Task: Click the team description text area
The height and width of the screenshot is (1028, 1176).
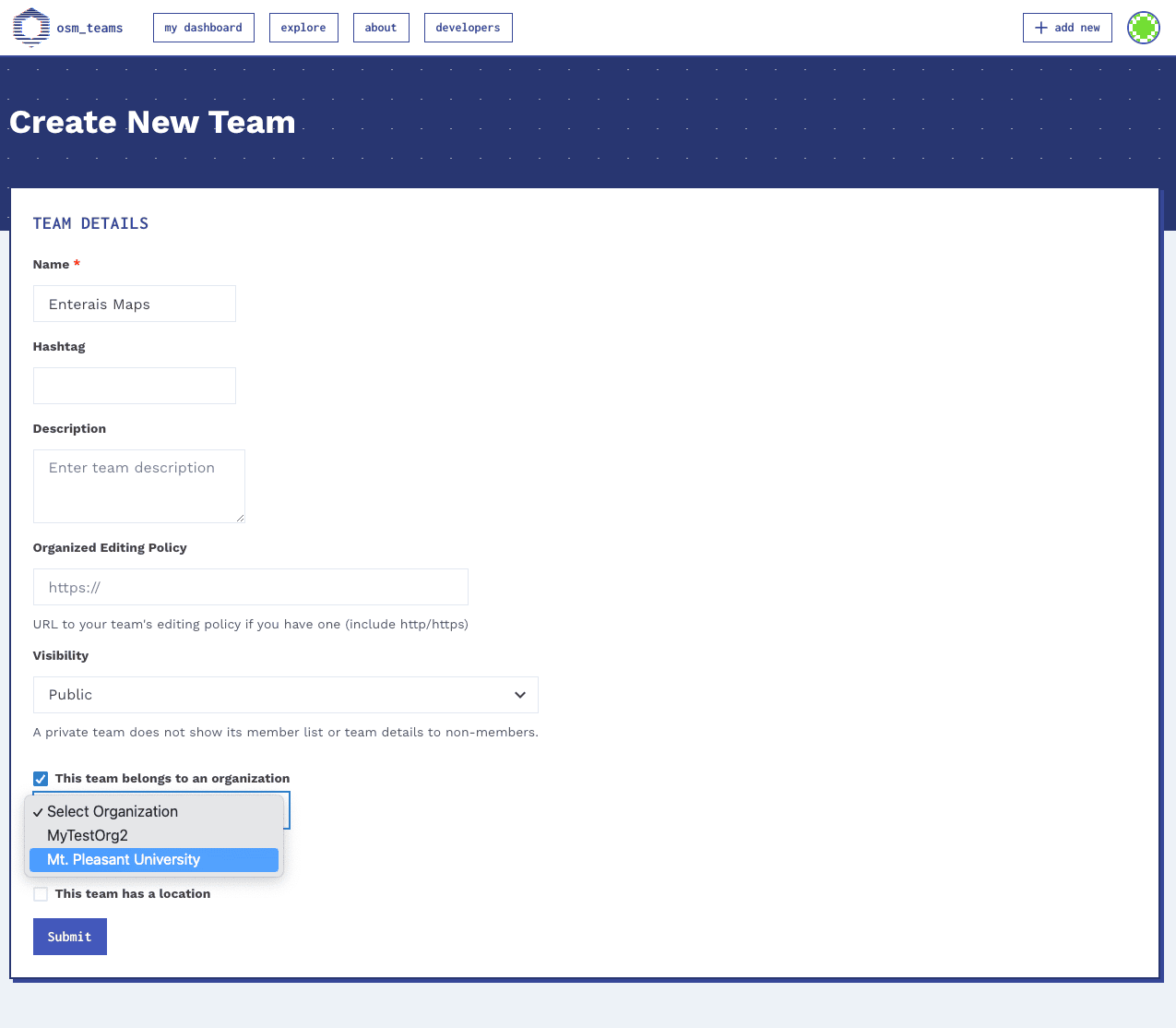Action: point(138,485)
